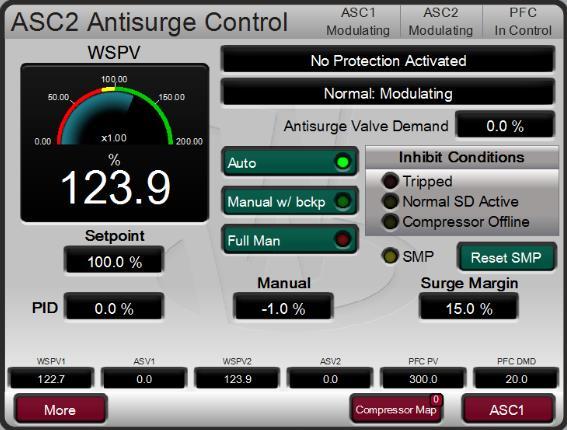Click the ASC2 Antisurge Control title

click(x=149, y=22)
